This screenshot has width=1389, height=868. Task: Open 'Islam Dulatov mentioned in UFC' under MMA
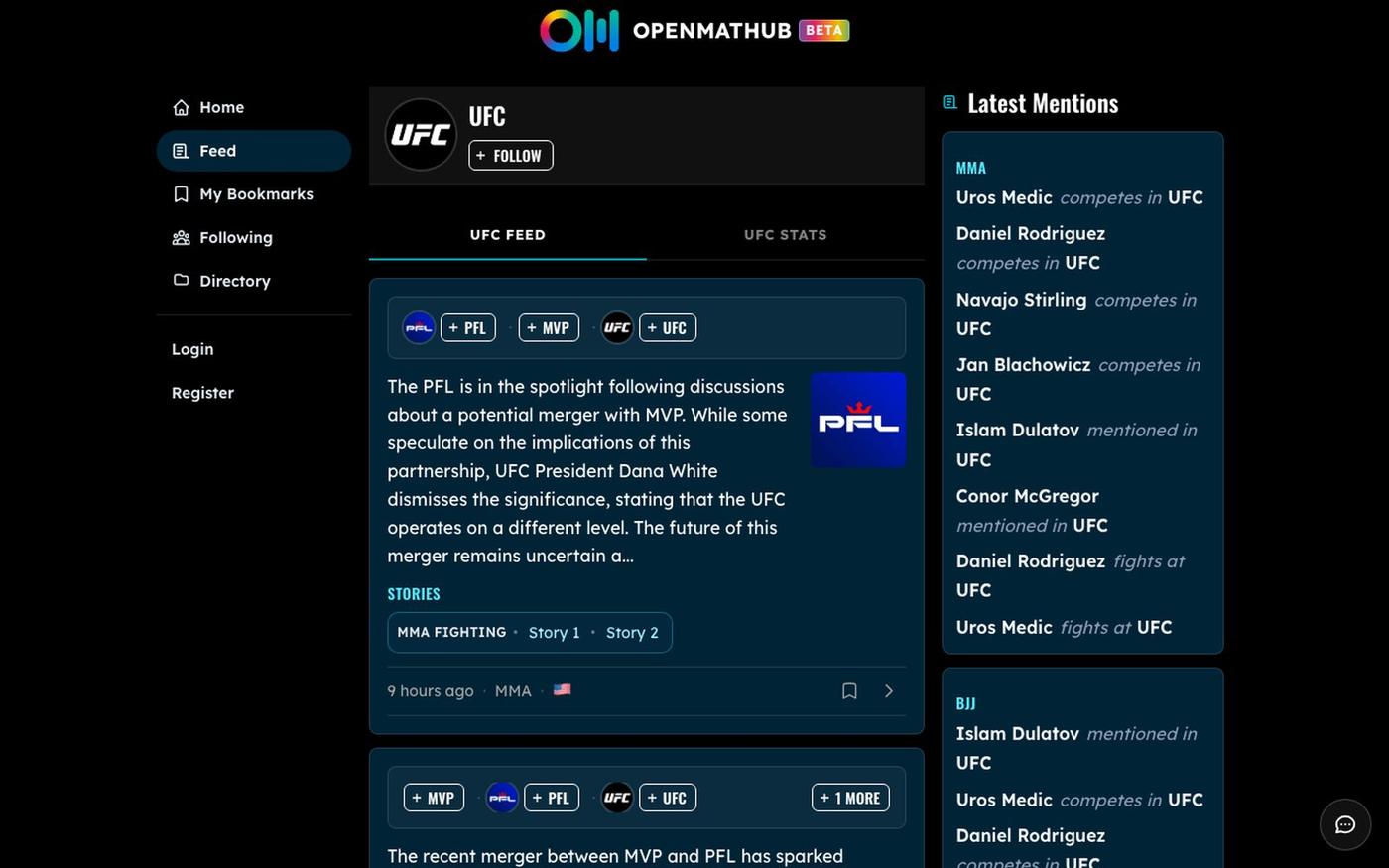tap(1076, 444)
